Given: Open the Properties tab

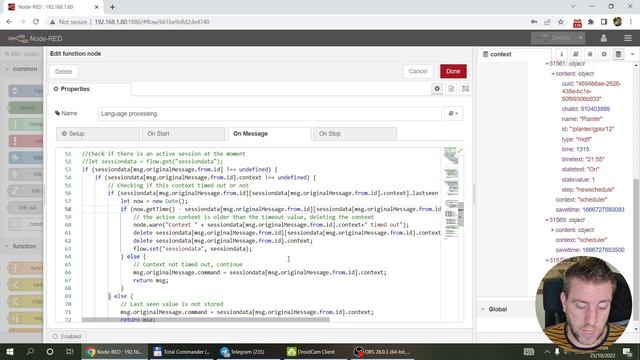Looking at the screenshot, I should pos(90,89).
